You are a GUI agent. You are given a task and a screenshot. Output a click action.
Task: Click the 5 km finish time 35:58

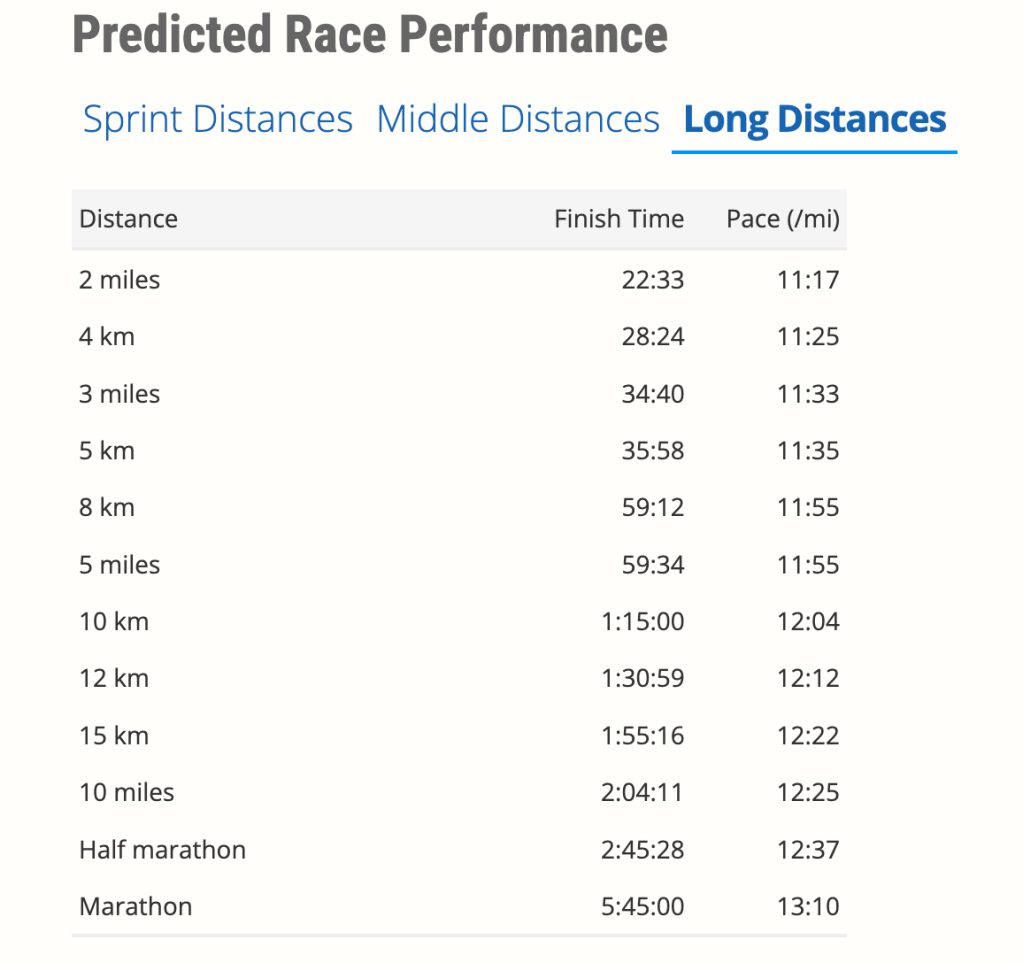click(x=652, y=451)
